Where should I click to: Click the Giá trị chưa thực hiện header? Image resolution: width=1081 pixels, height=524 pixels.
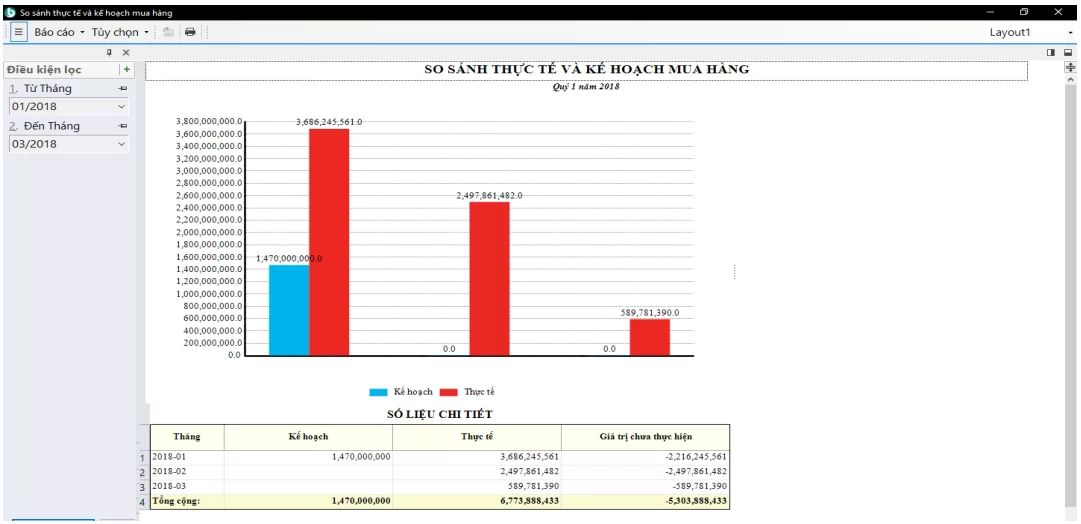(x=645, y=437)
